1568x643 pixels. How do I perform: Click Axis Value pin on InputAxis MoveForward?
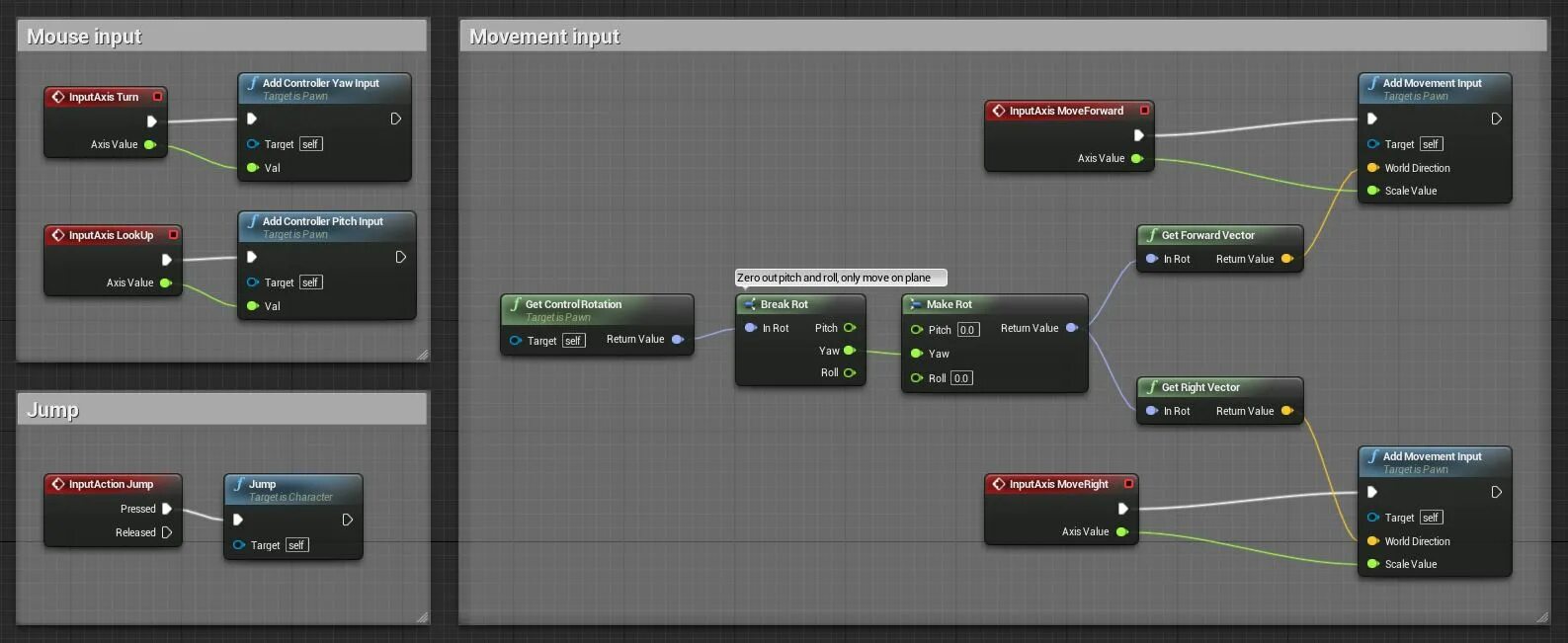[1137, 158]
